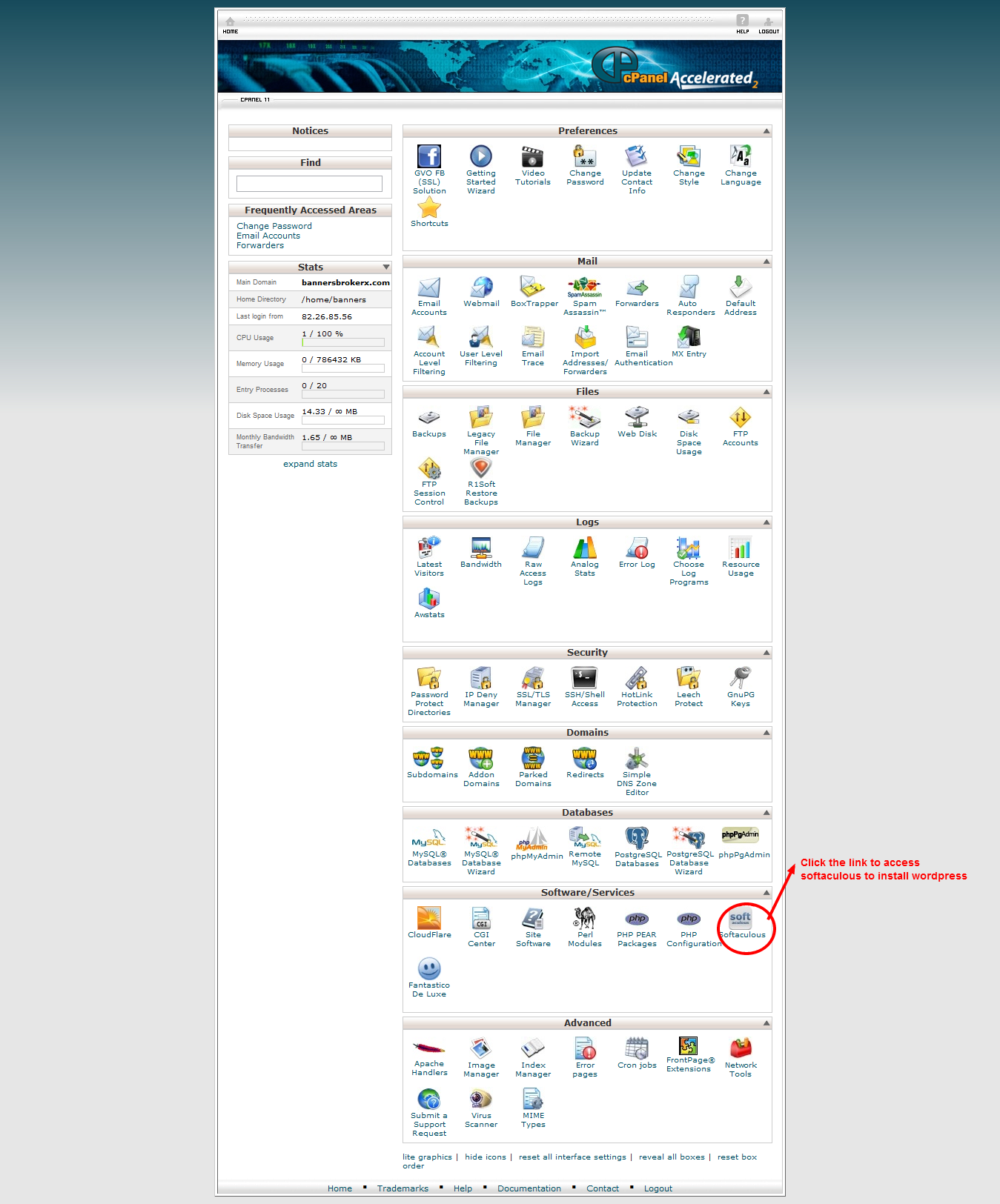Open Change Password in Frequently Accessed Areas
This screenshot has height=1204, width=1000.
tap(274, 226)
